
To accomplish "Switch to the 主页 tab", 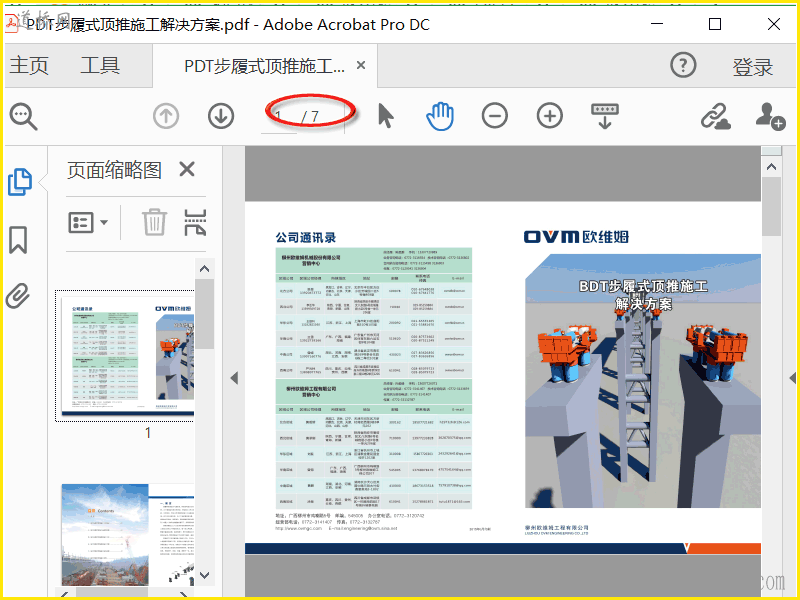I will (x=29, y=65).
